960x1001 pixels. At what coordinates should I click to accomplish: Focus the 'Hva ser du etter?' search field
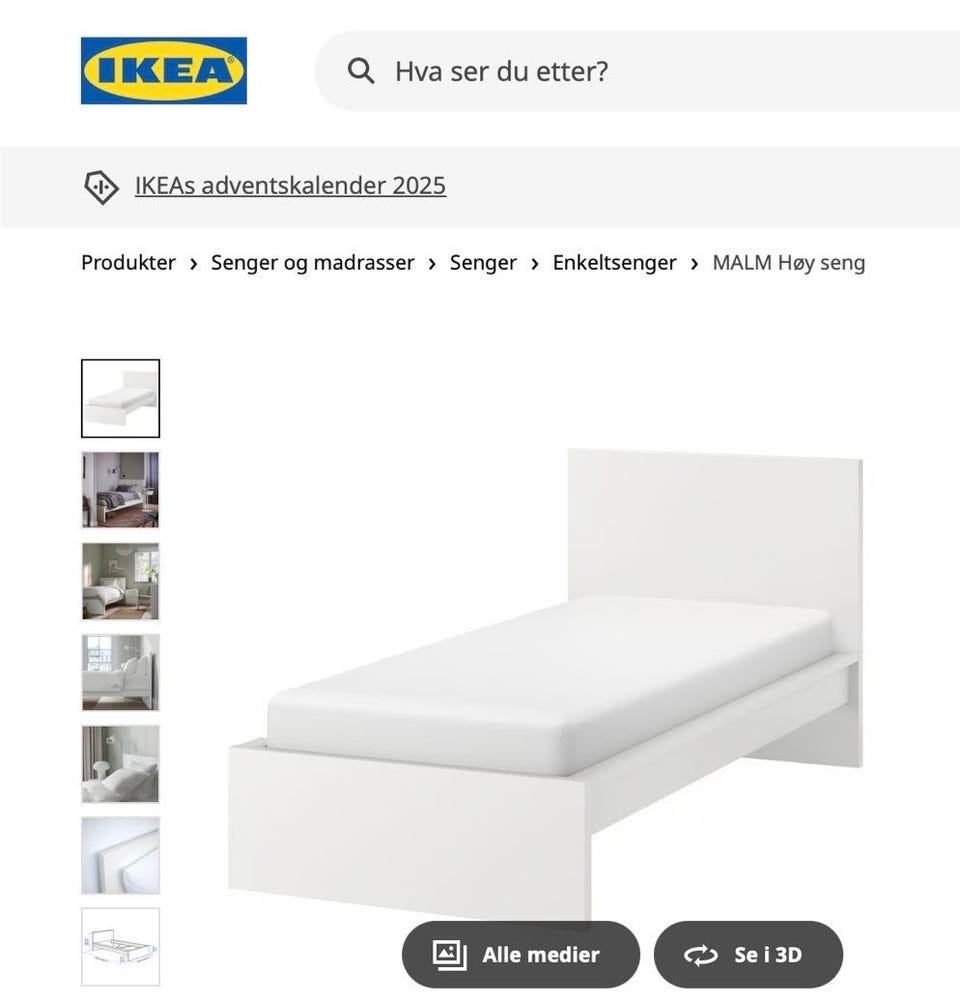click(x=637, y=71)
